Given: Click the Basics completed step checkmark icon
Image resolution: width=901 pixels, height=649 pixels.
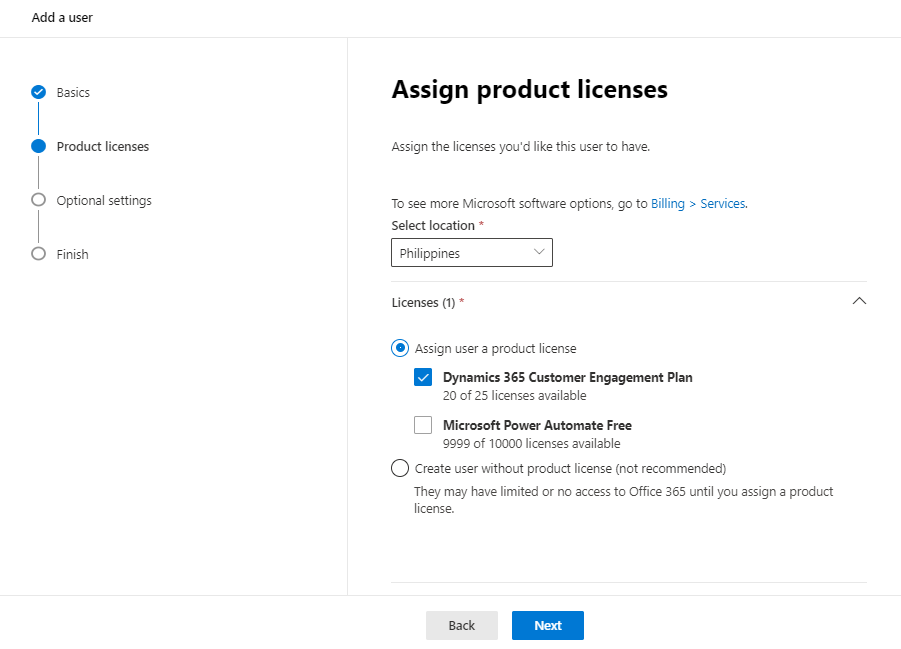Looking at the screenshot, I should 38,92.
